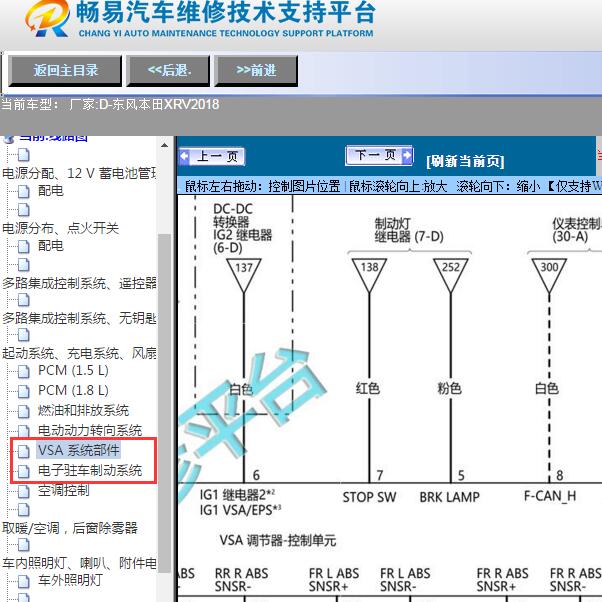Screen dimensions: 602x602
Task: Click the right arrow icon beside 下一页
Action: coord(407,155)
